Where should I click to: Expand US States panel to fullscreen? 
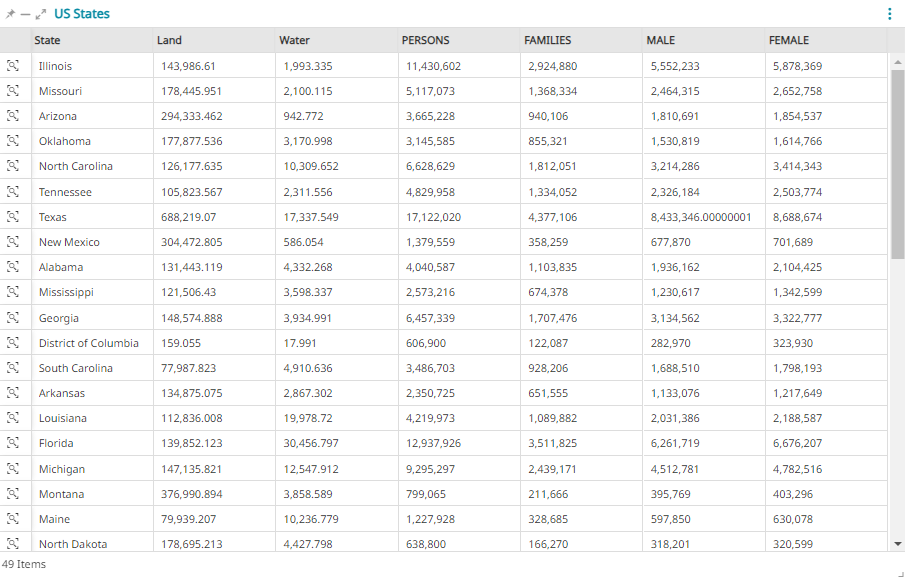tap(41, 15)
